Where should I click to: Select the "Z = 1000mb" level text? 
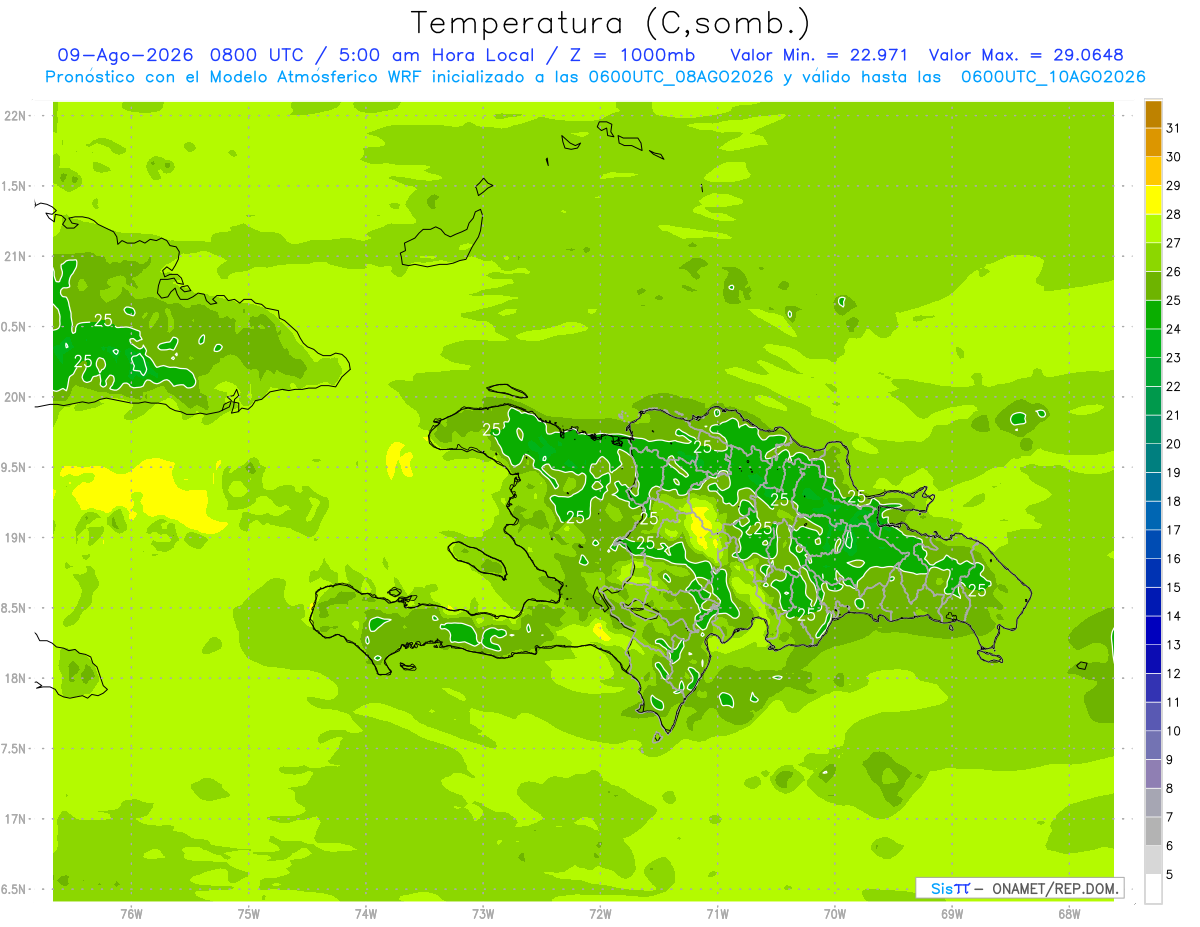click(x=631, y=55)
